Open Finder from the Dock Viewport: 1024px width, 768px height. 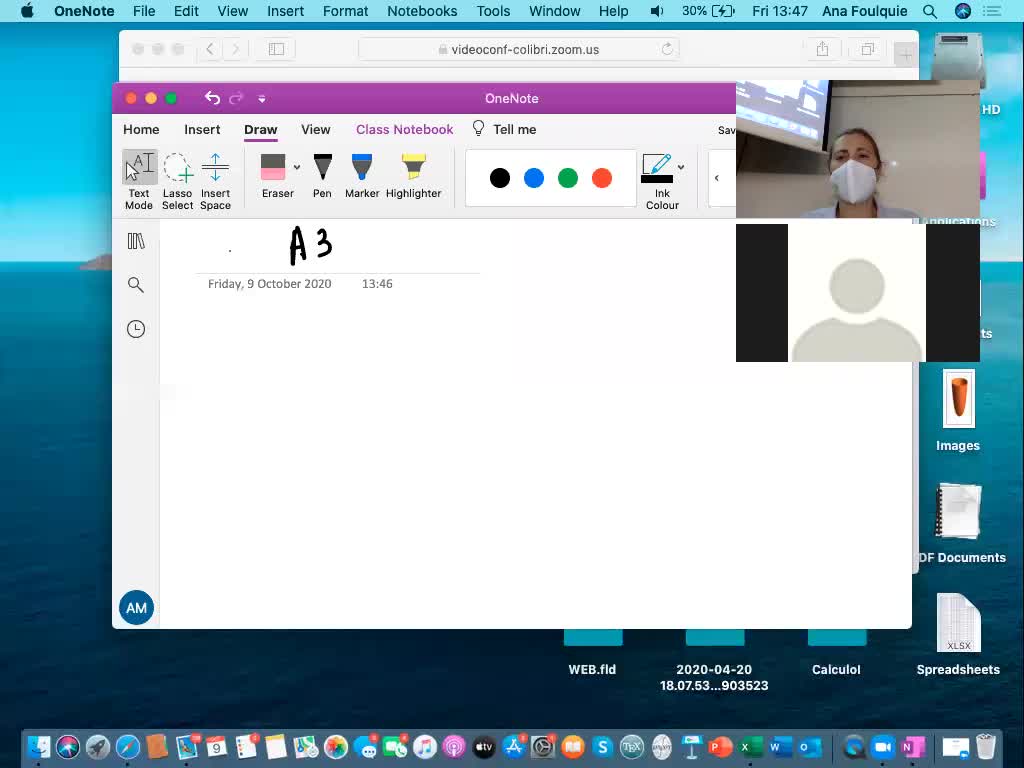point(39,747)
